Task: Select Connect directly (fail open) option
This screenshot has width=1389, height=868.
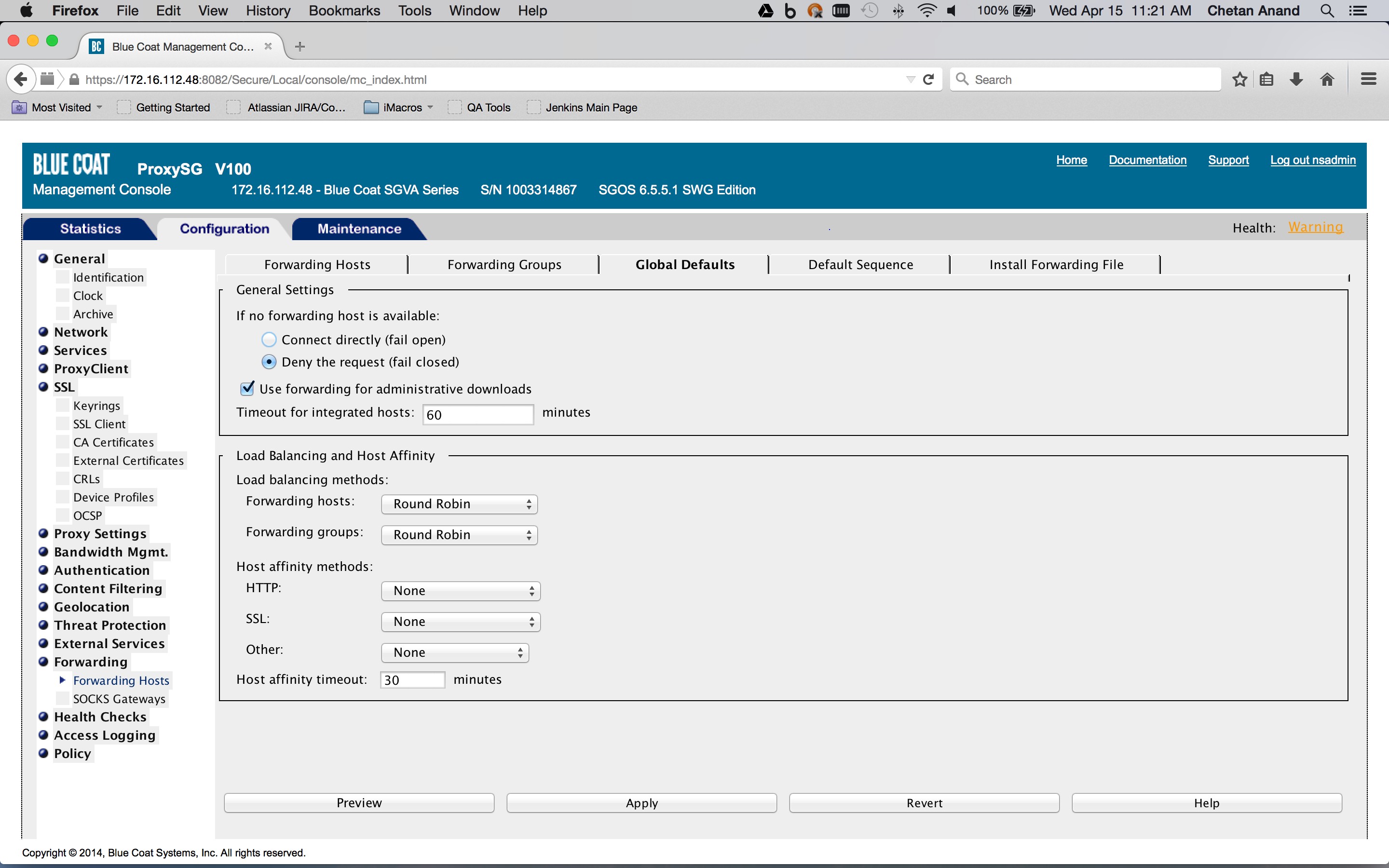Action: click(269, 340)
